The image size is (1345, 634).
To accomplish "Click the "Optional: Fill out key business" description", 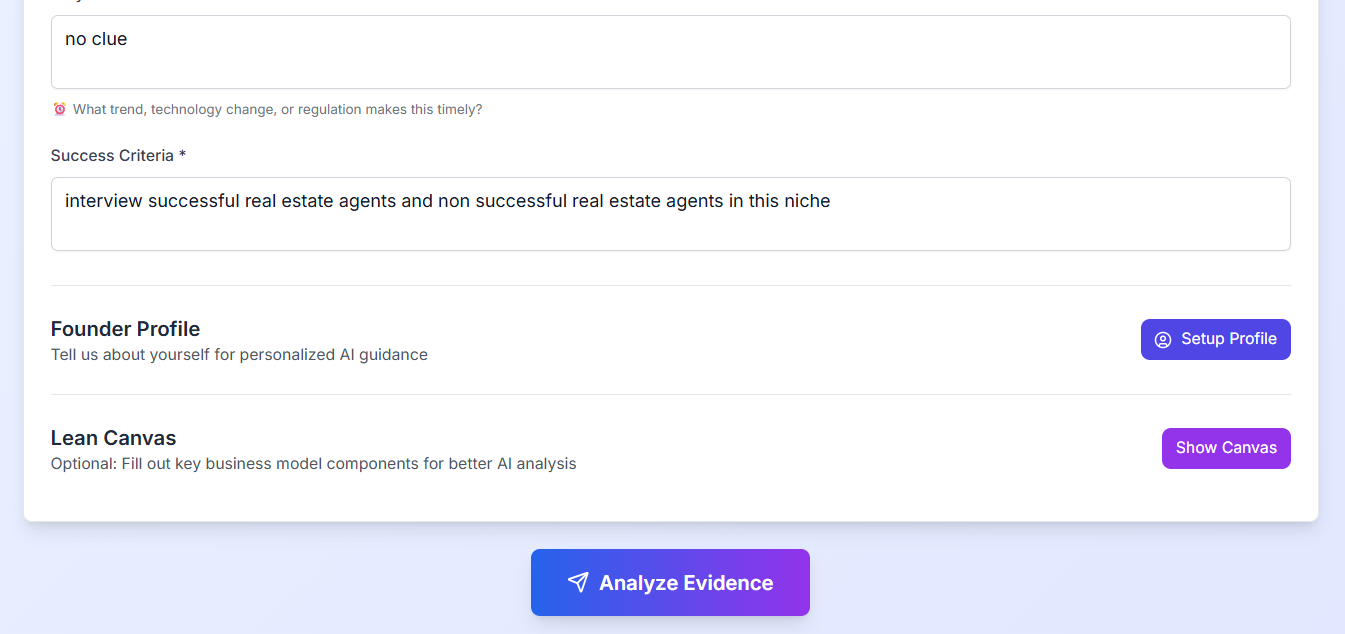I will point(313,464).
